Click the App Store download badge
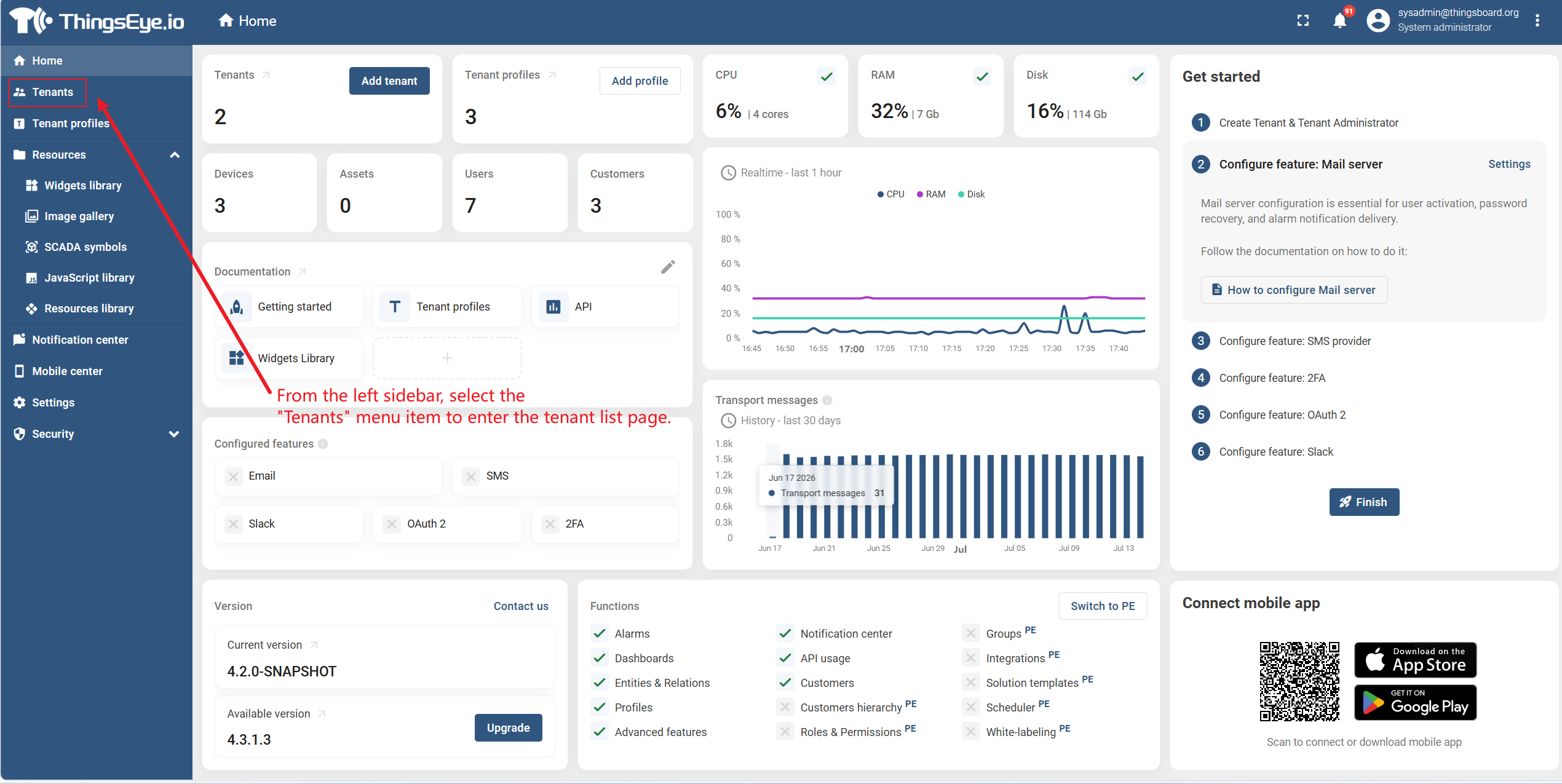 click(1415, 660)
